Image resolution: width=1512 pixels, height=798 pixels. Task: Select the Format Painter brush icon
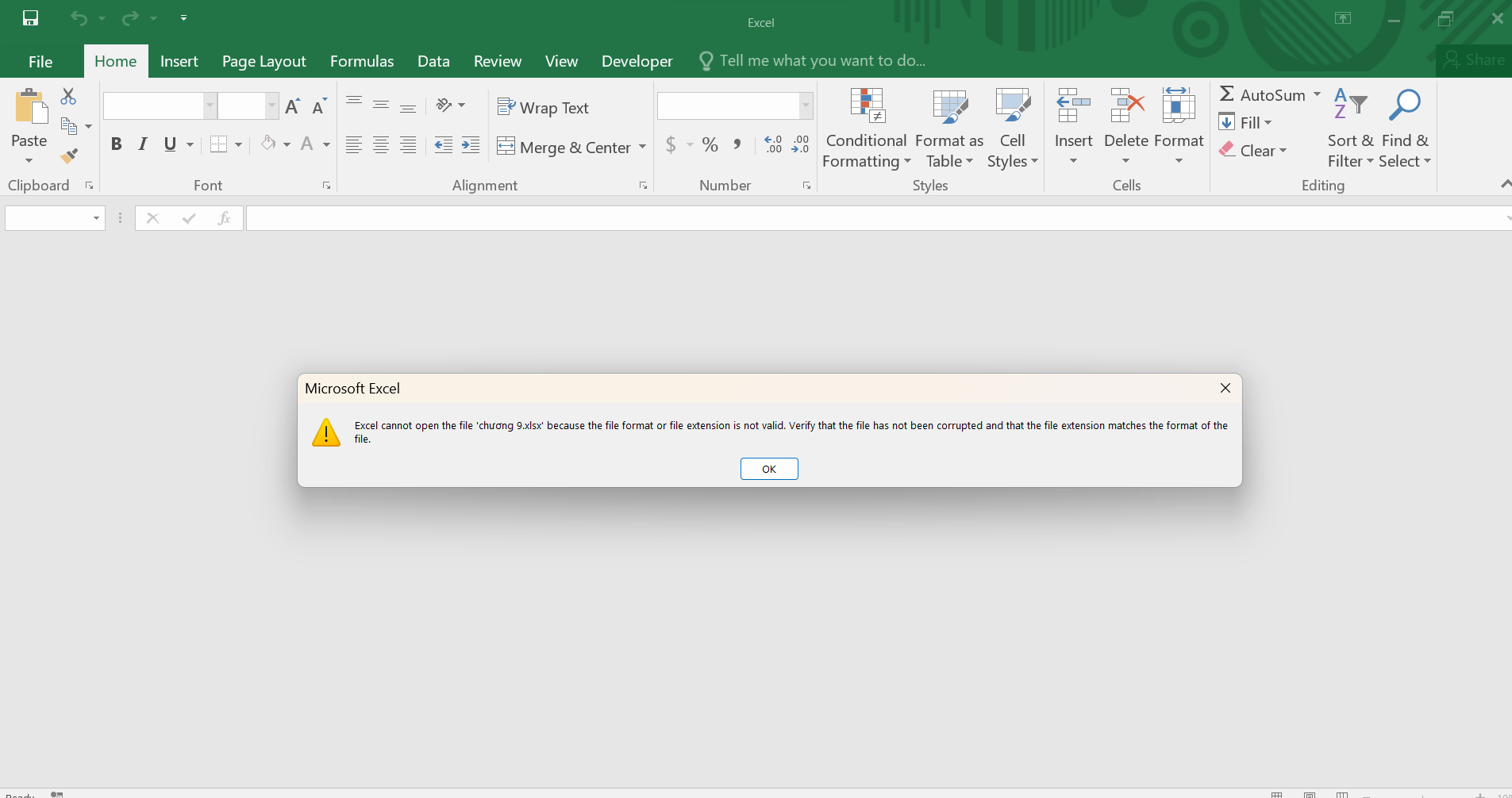coord(69,155)
